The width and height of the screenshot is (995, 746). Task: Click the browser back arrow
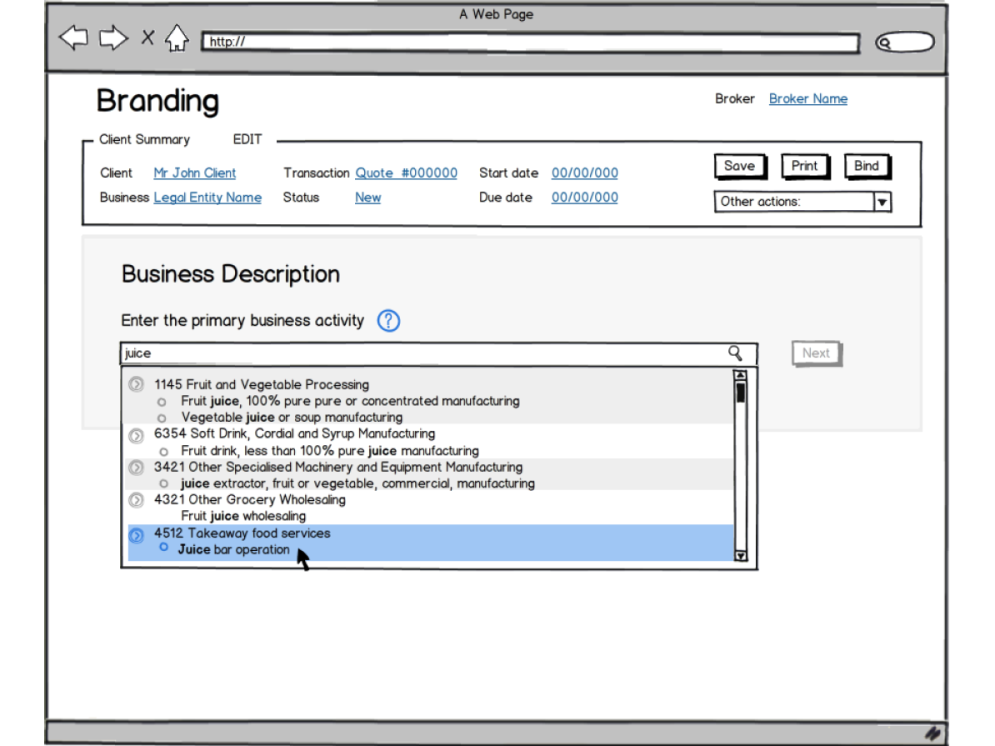point(74,38)
